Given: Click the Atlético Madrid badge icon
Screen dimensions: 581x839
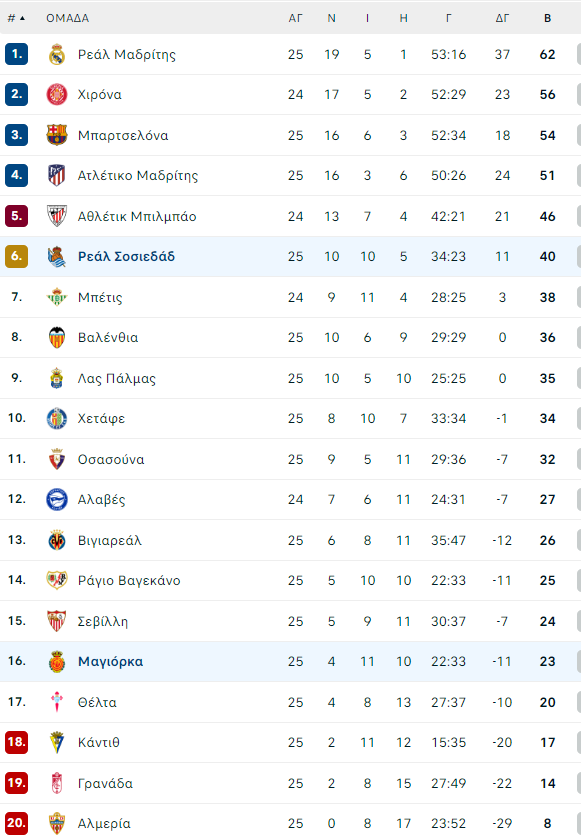Looking at the screenshot, I should point(57,176).
